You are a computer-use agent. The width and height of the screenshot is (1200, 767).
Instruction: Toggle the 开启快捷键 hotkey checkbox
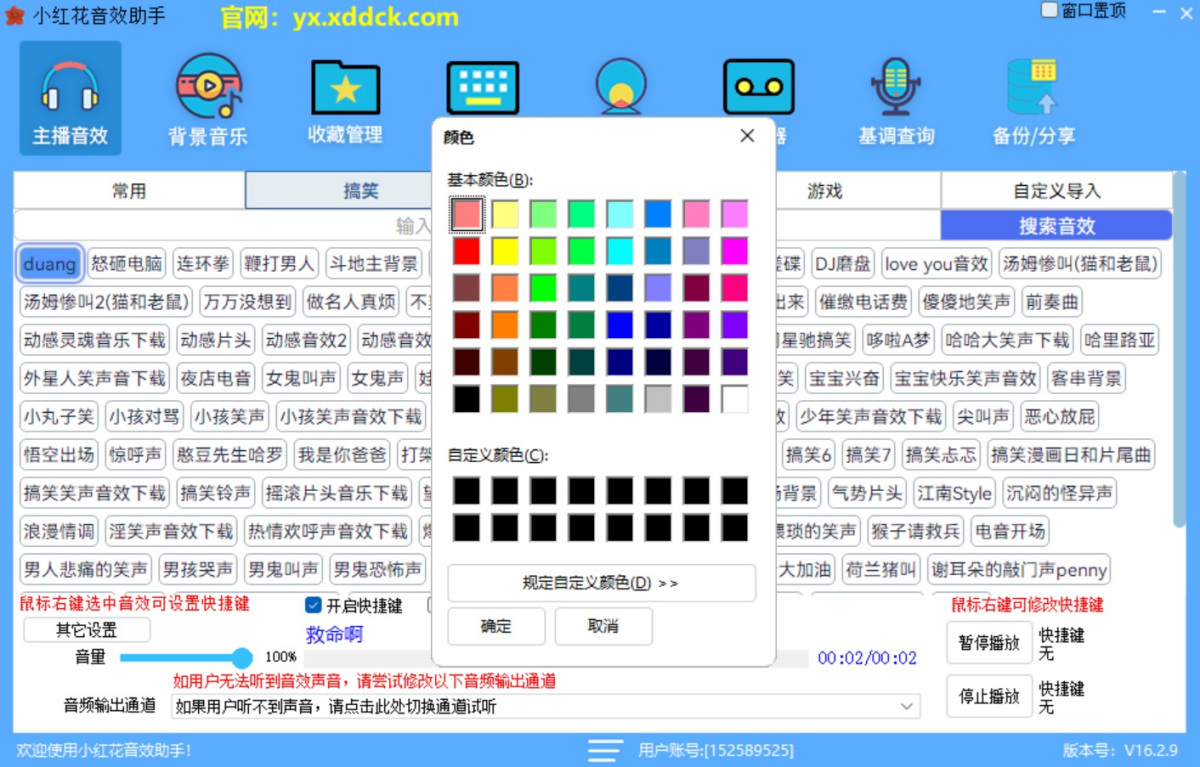(x=314, y=604)
